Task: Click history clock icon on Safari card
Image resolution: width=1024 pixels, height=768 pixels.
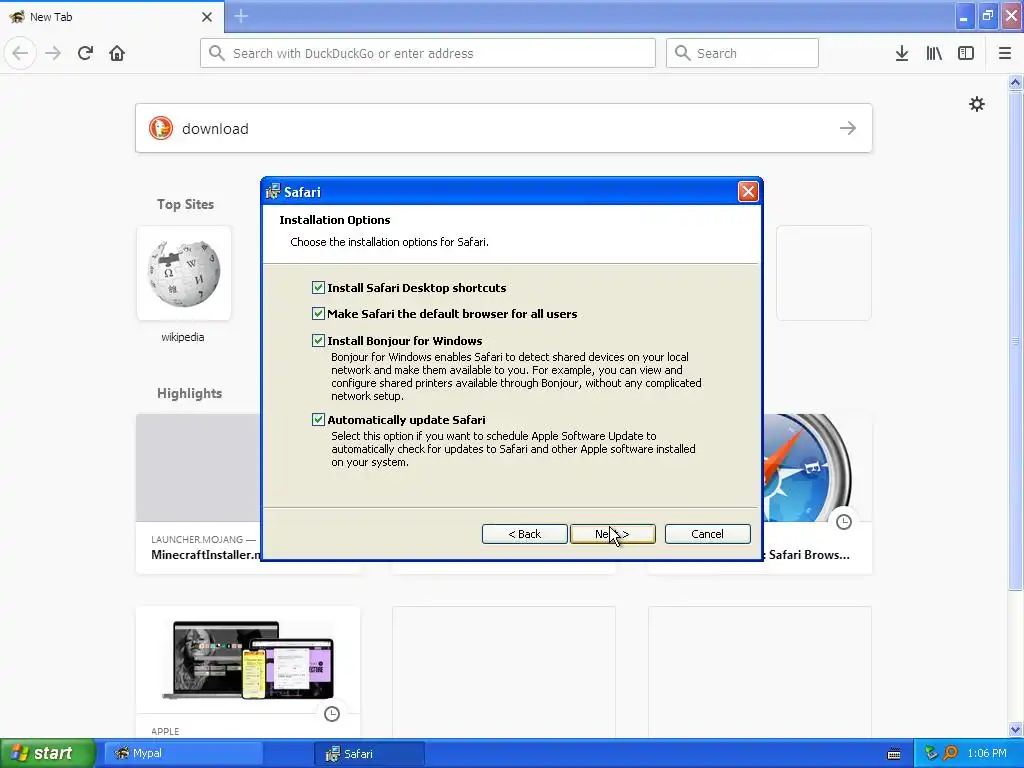Action: (x=844, y=522)
